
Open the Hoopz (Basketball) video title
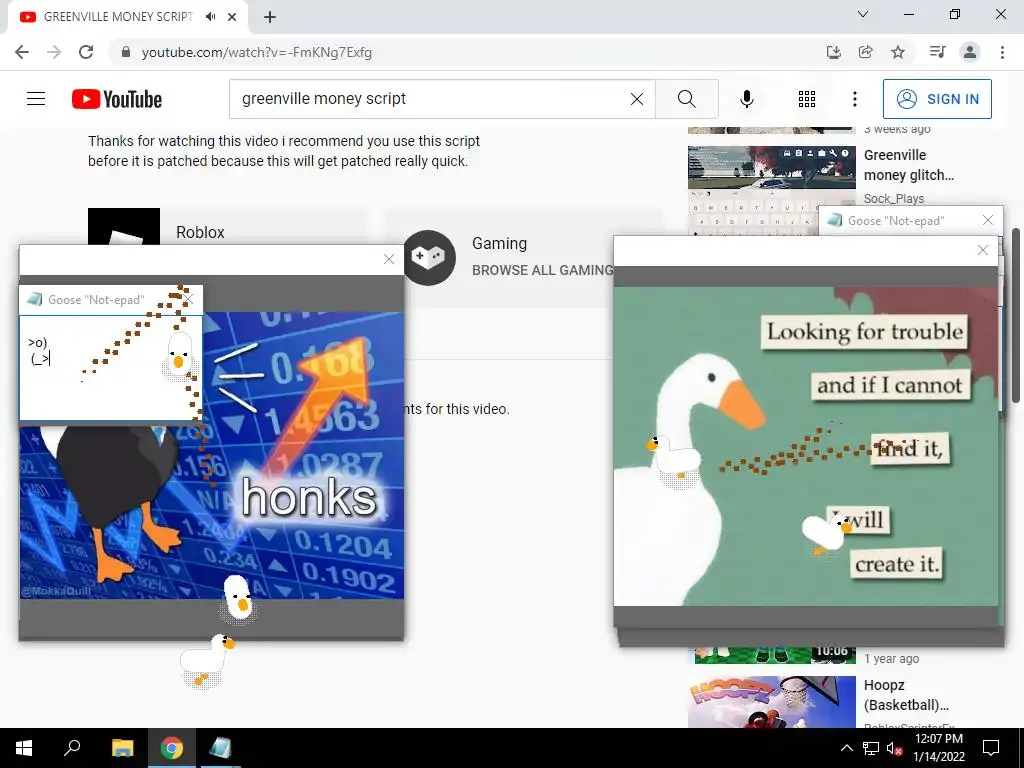pos(906,695)
